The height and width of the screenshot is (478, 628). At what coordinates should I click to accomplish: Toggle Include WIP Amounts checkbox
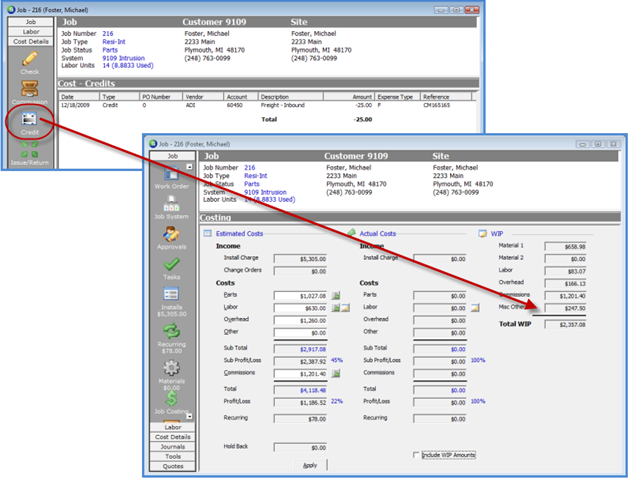tap(416, 455)
